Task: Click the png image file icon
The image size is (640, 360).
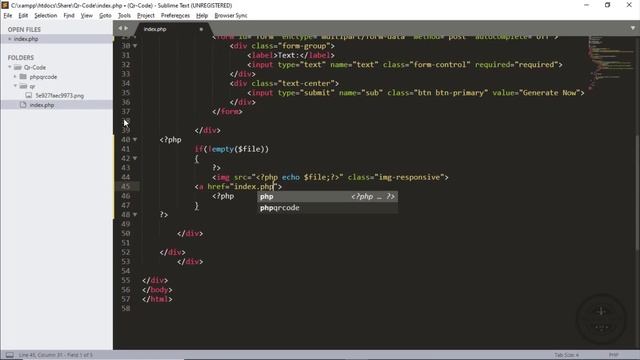Action: pyautogui.click(x=29, y=95)
